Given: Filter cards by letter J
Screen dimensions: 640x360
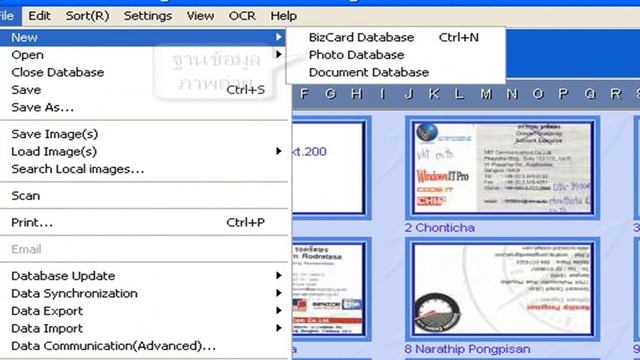Looking at the screenshot, I should 408,94.
